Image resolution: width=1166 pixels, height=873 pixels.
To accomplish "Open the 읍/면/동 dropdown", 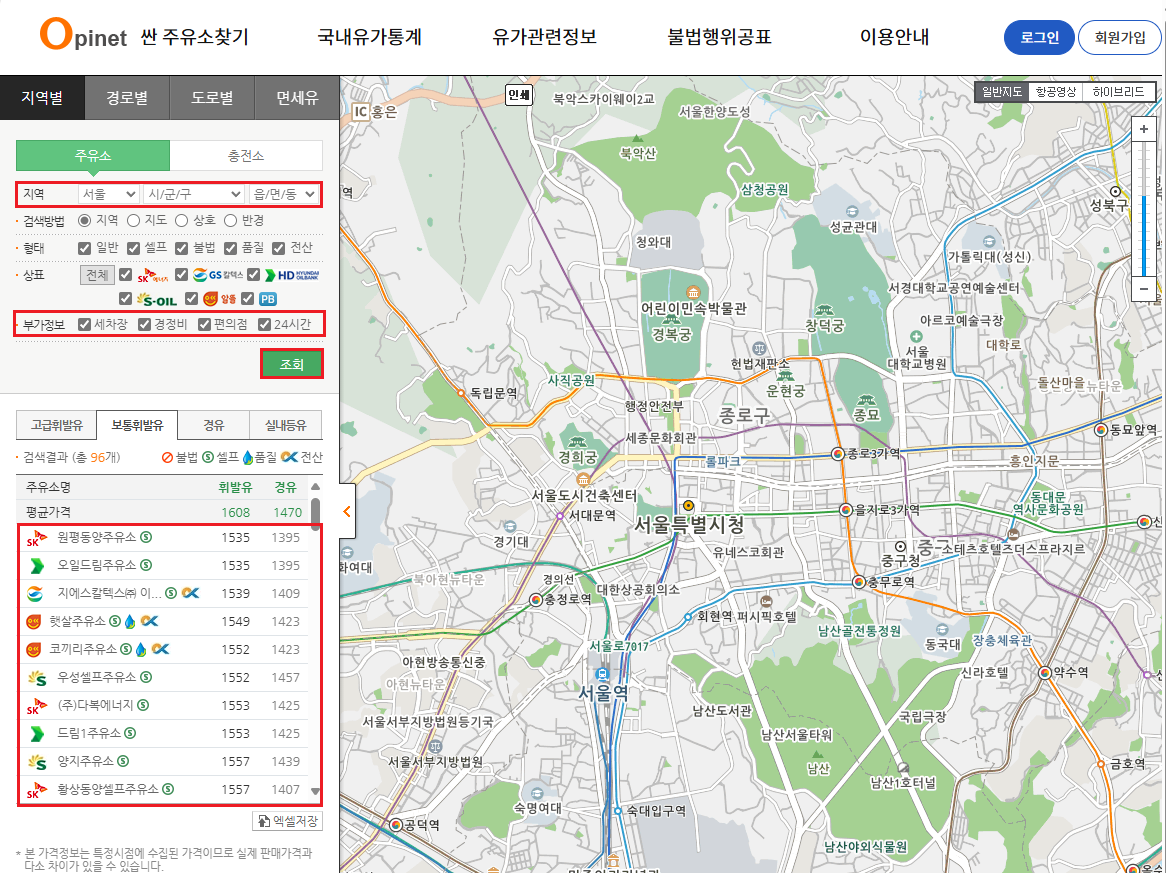I will (284, 194).
